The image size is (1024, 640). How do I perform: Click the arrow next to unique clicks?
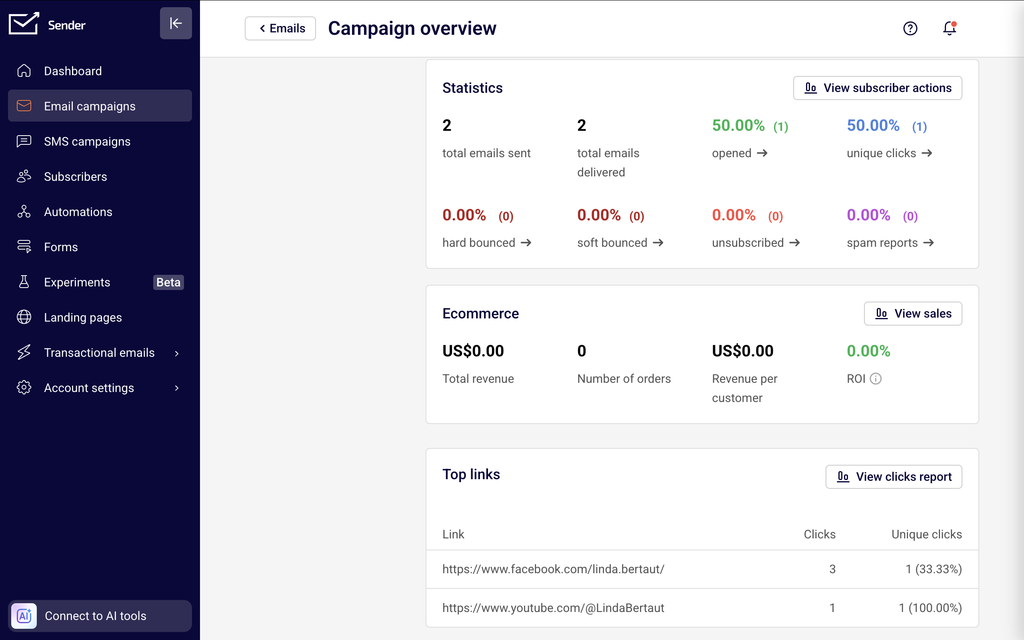coord(927,153)
